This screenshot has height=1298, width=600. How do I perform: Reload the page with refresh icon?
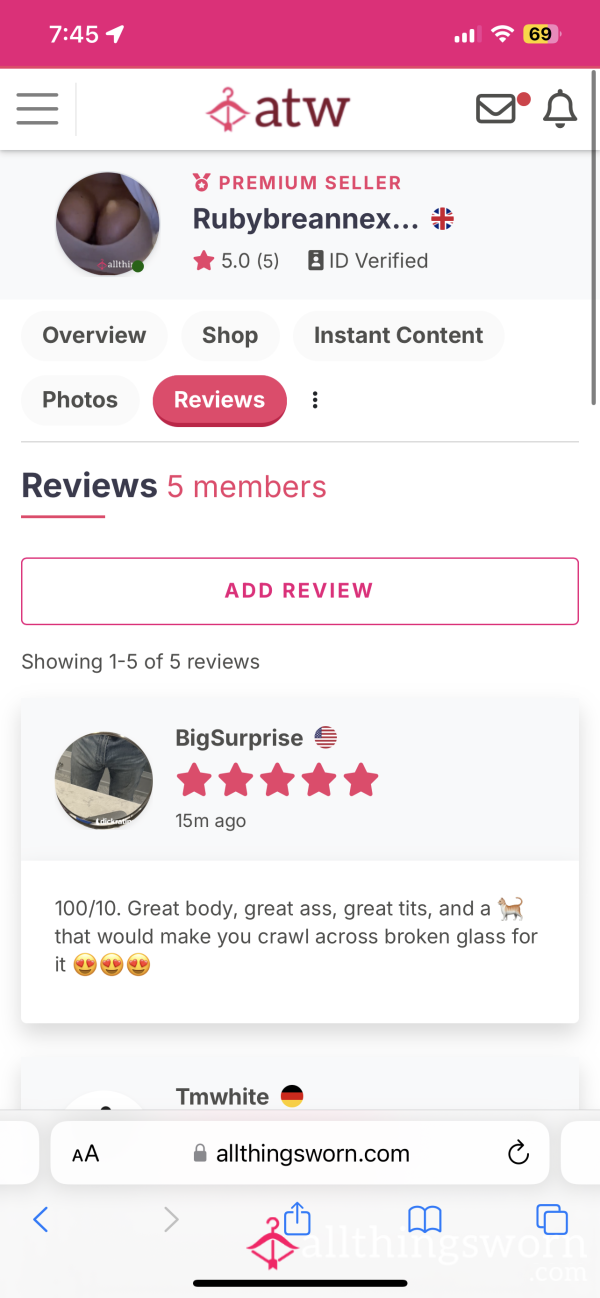click(518, 1153)
